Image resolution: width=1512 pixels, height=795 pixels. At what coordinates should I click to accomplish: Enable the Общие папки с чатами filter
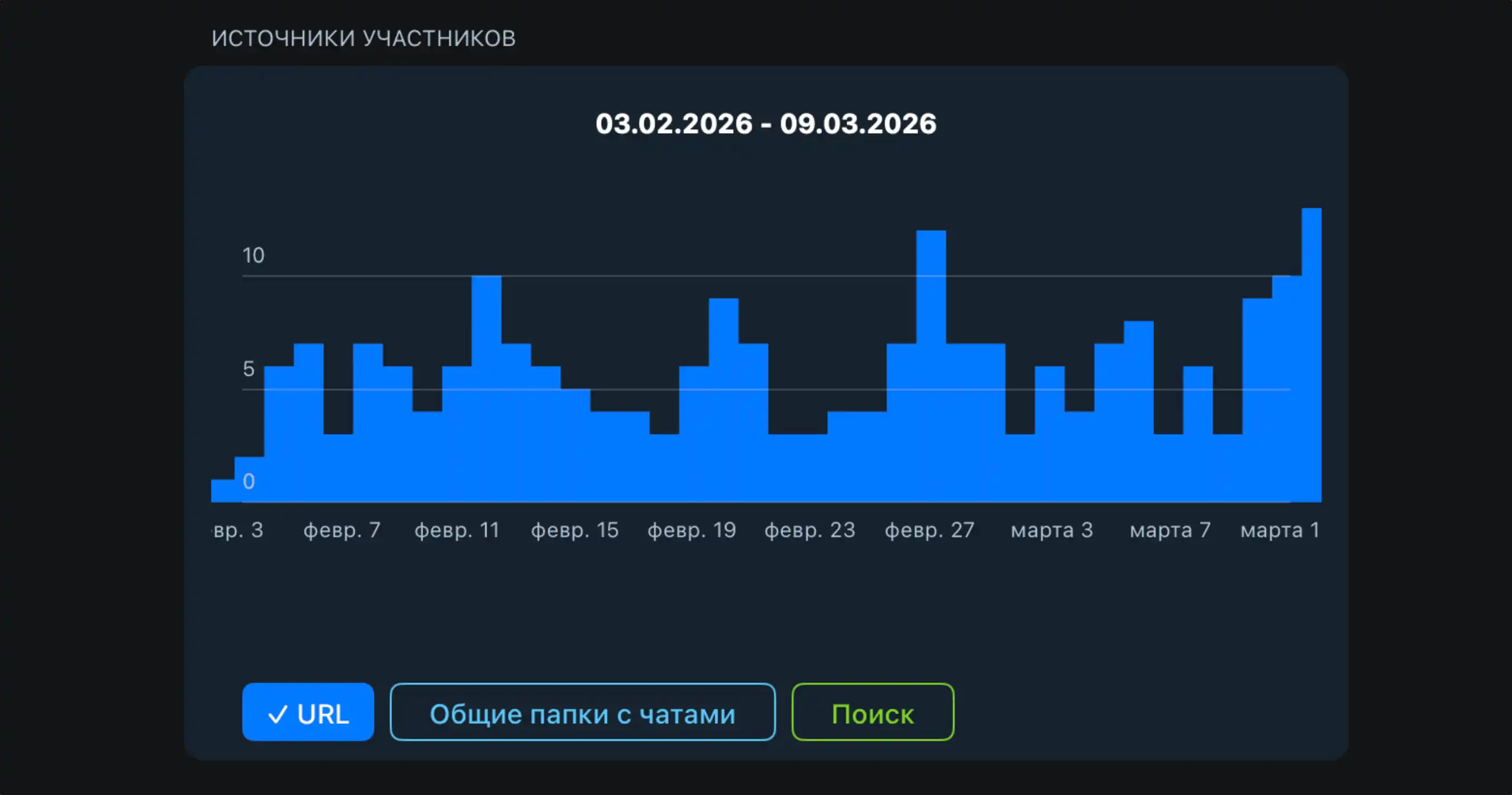tap(582, 712)
